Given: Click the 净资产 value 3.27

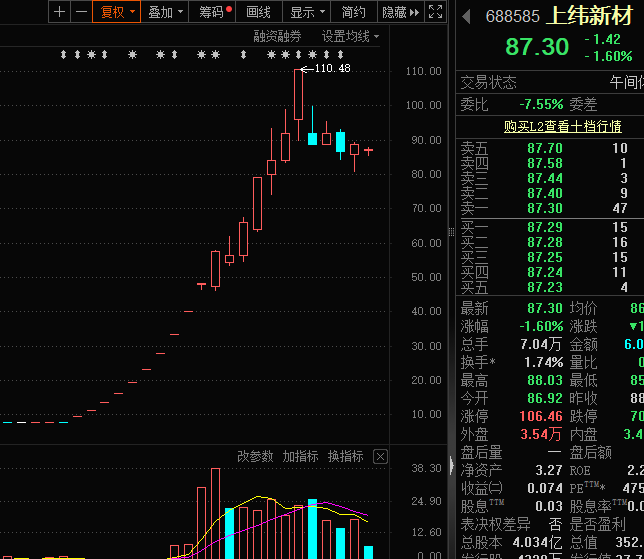Looking at the screenshot, I should coord(549,470).
